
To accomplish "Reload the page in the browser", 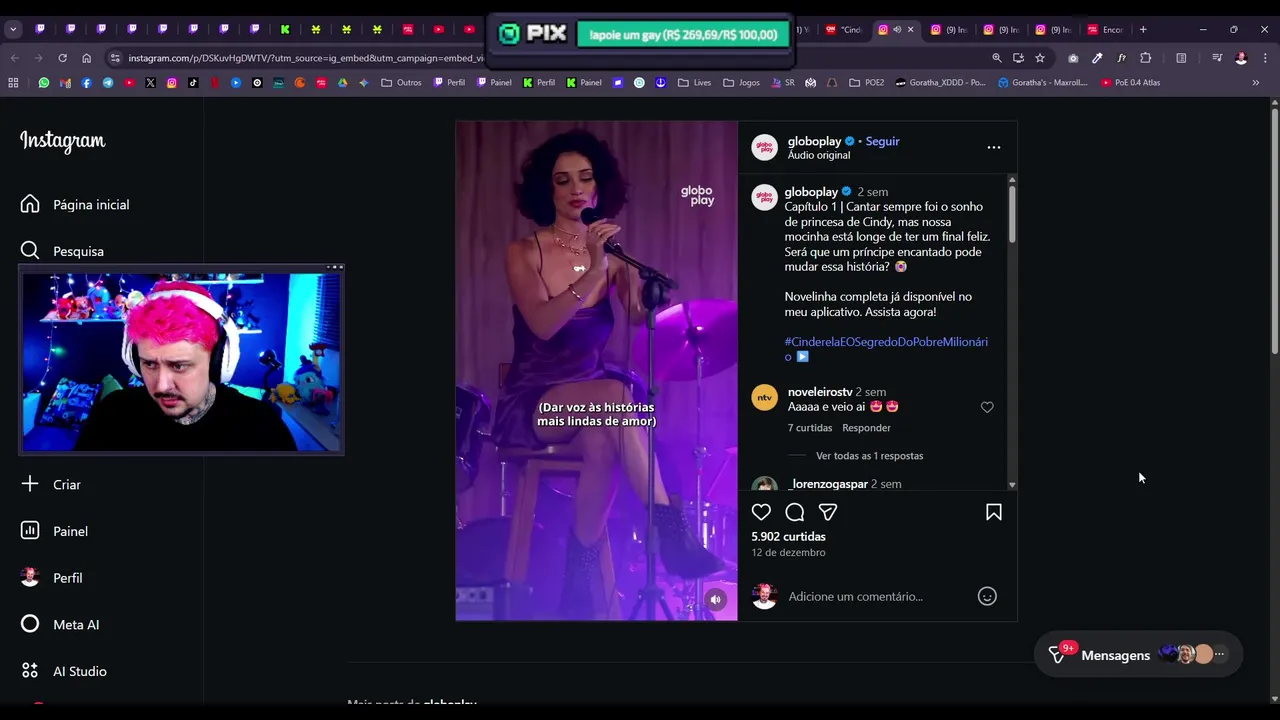I will pos(62,58).
